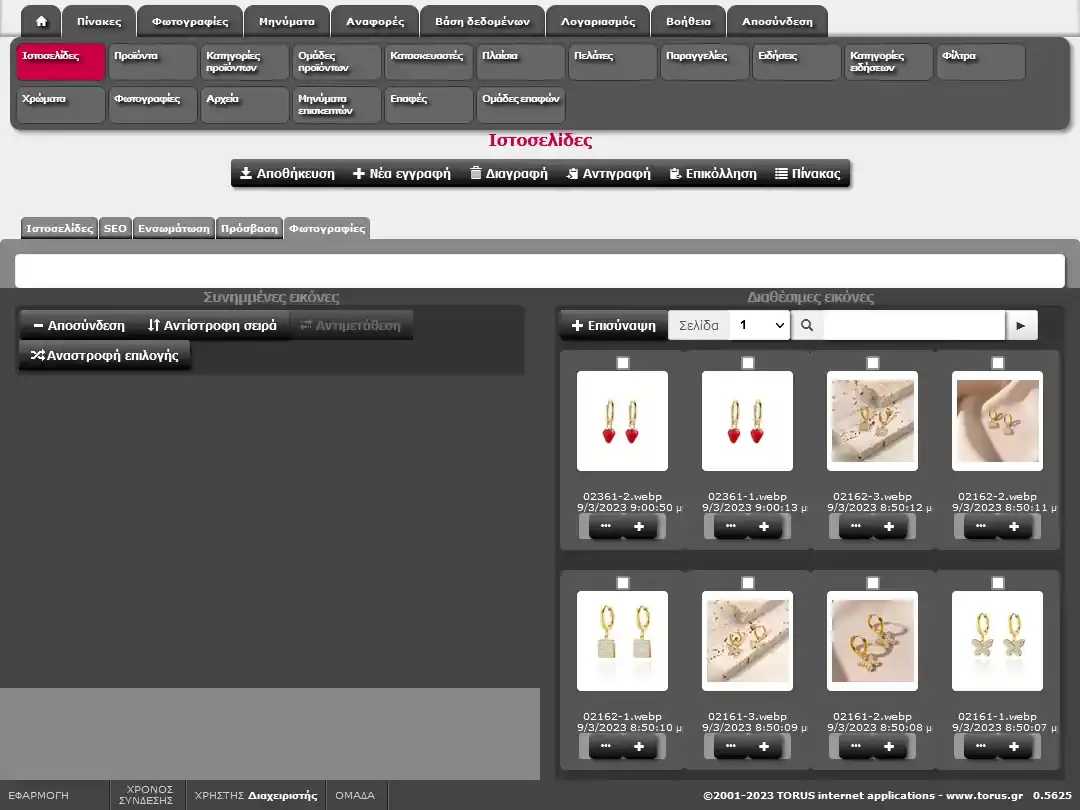Click plus icon under 02361-2.webp
Screen dimensions: 1080x810
[639, 527]
